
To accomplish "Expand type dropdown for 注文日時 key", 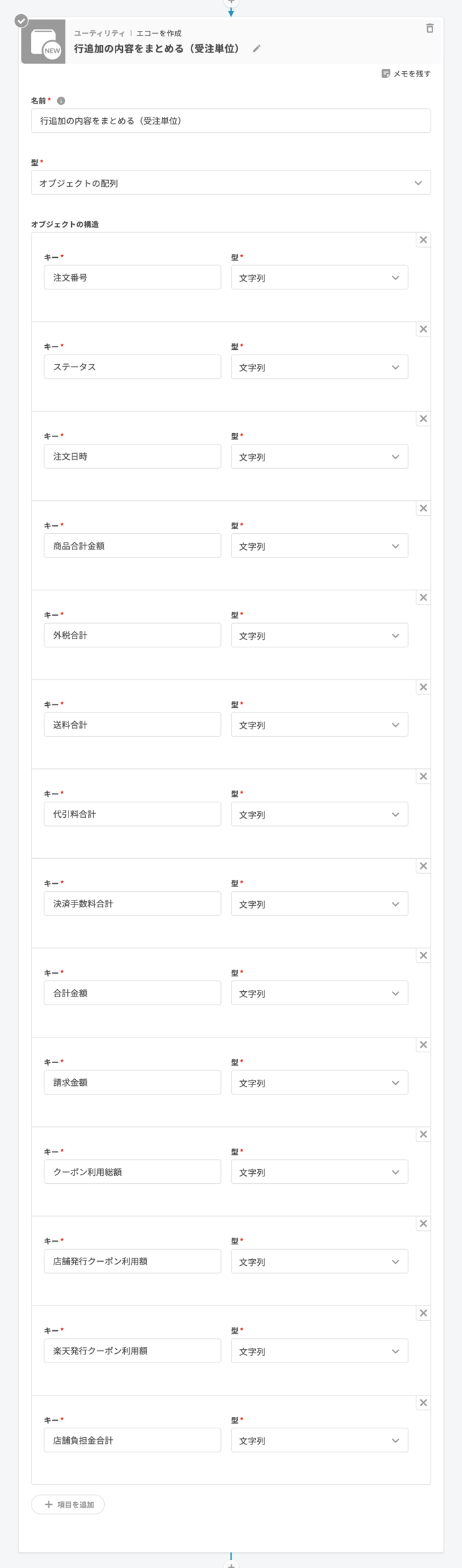I will pyautogui.click(x=319, y=457).
